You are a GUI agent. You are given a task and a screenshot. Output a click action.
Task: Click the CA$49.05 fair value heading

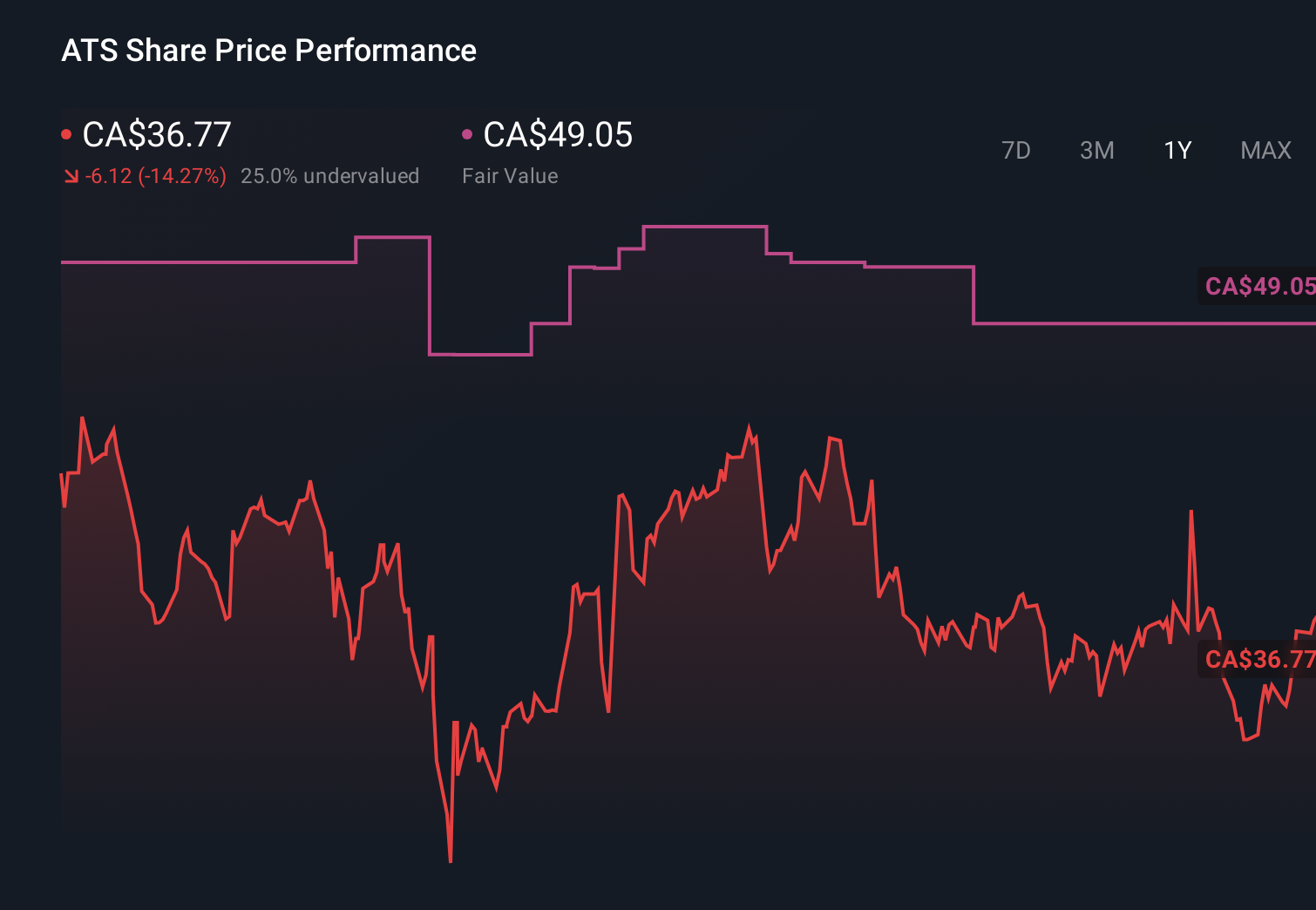558,135
